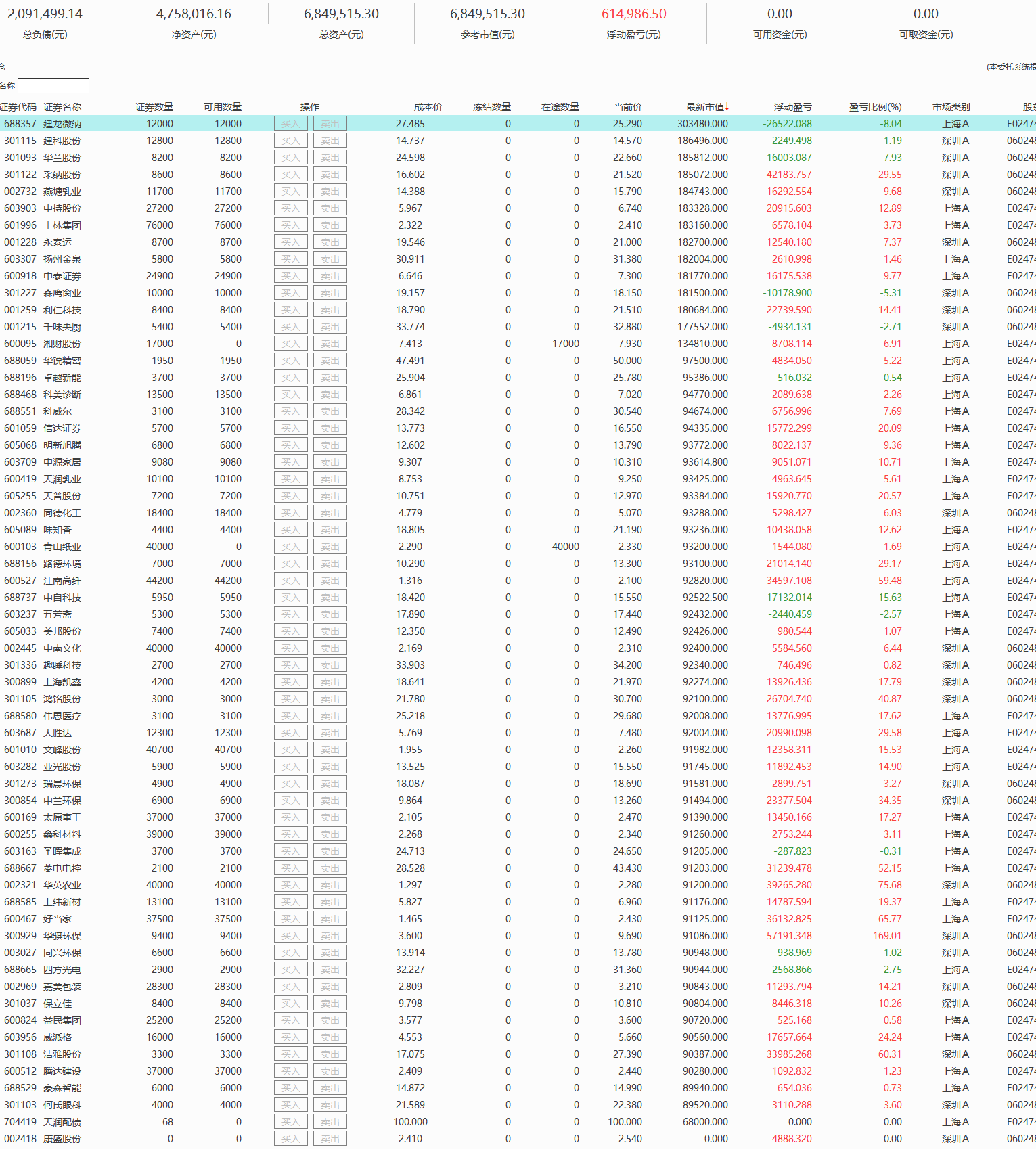Sort by 冻结数量 column header
Screen dimensions: 1036x1149
(x=492, y=107)
